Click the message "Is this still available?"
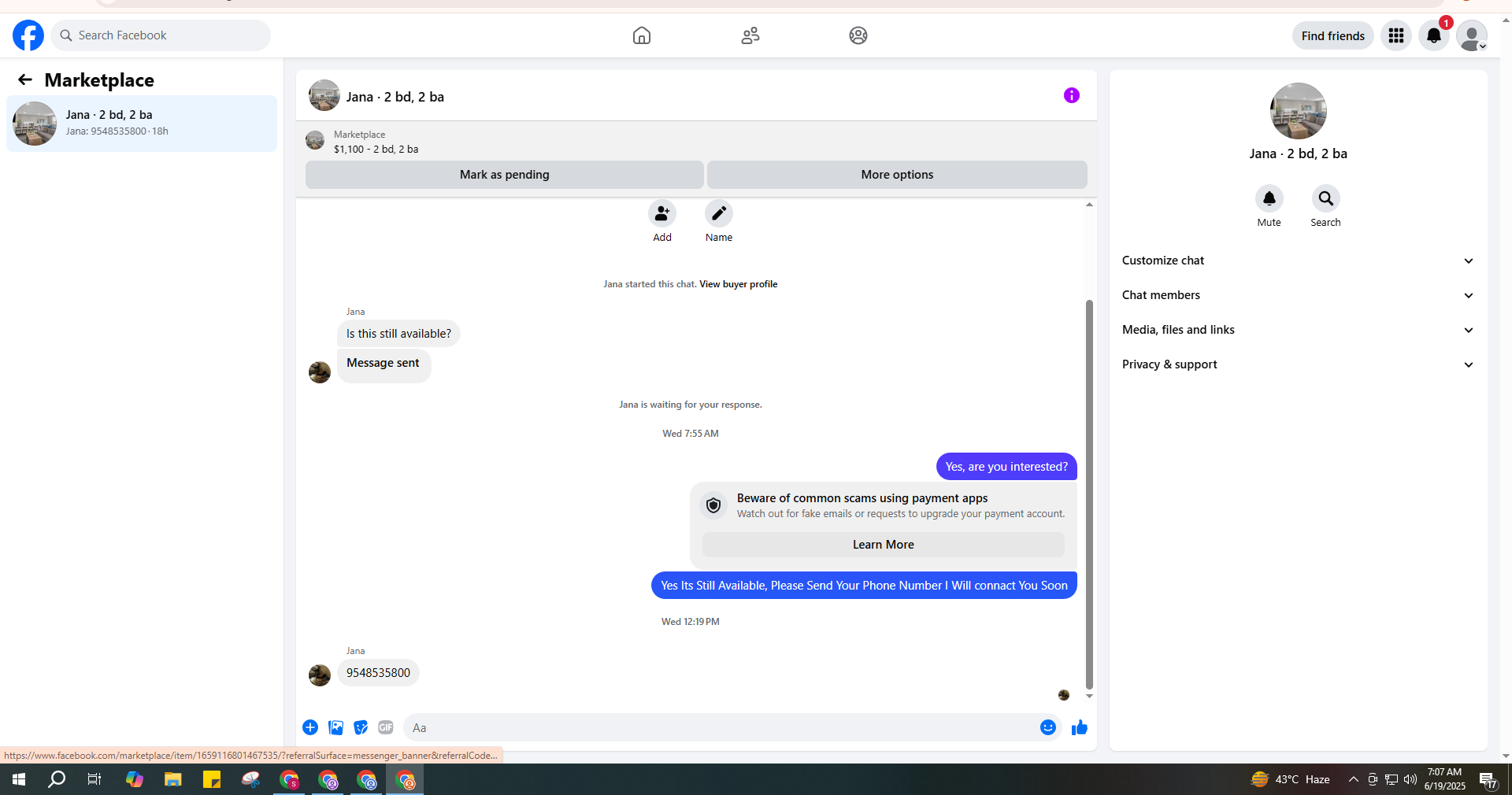Screen dimensions: 1512x795 [x=398, y=334]
